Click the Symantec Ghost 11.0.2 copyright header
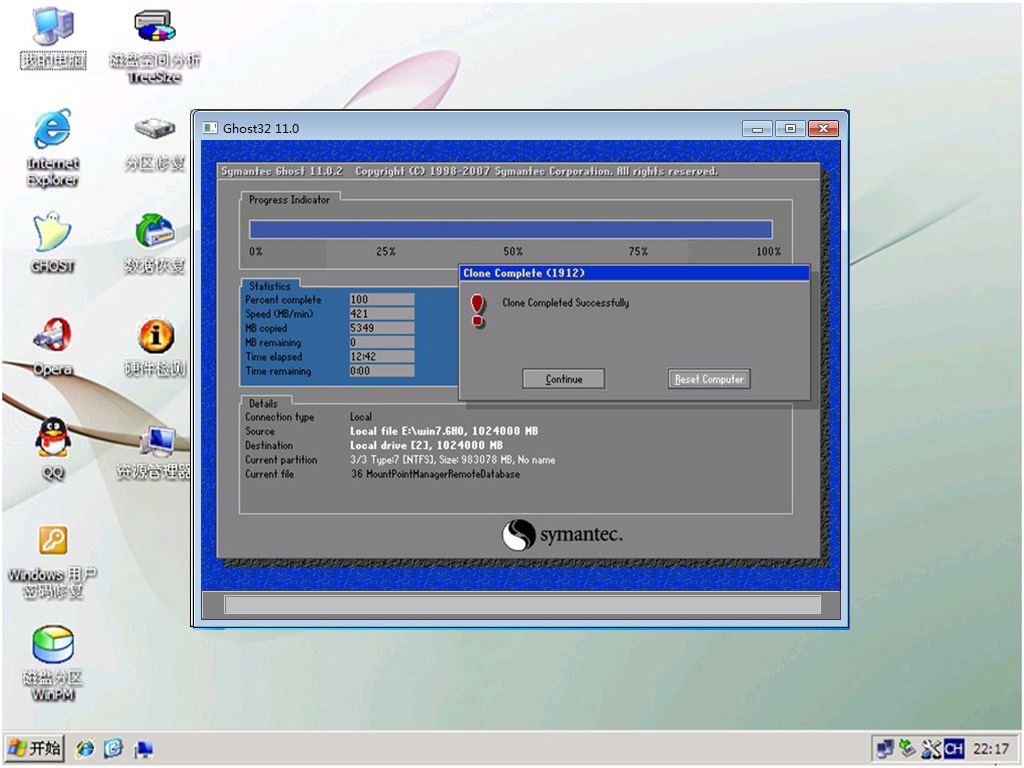The height and width of the screenshot is (768, 1024). (x=470, y=171)
